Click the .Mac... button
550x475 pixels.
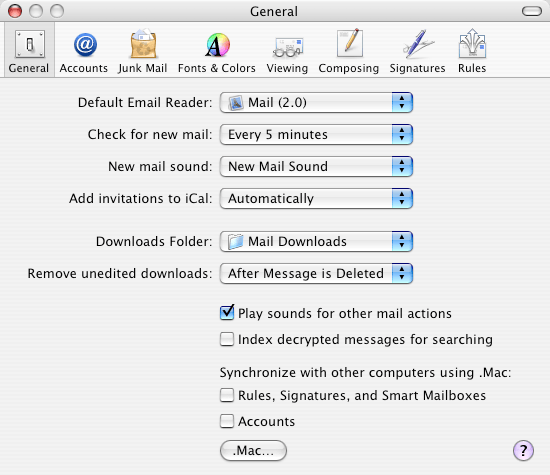pos(253,450)
